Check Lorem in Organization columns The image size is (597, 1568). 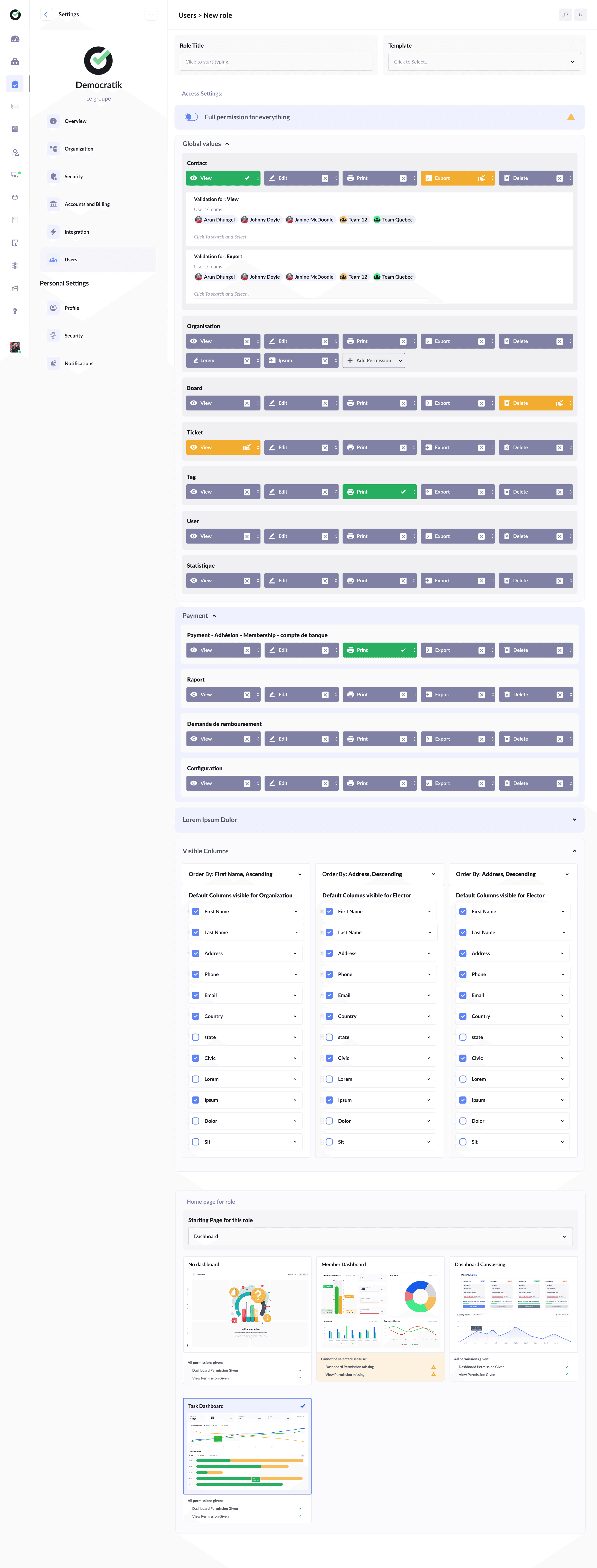click(x=195, y=1079)
